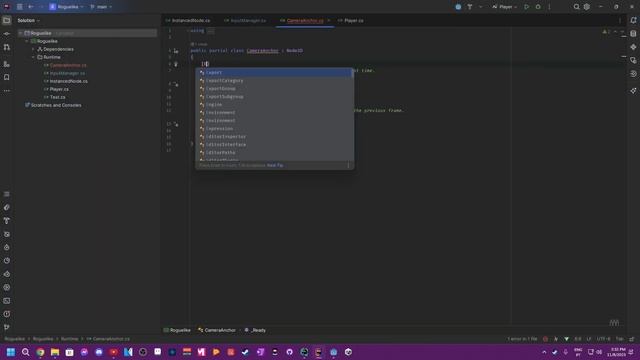640x360 pixels.
Task: Open more run actions menu
Action: (x=549, y=7)
